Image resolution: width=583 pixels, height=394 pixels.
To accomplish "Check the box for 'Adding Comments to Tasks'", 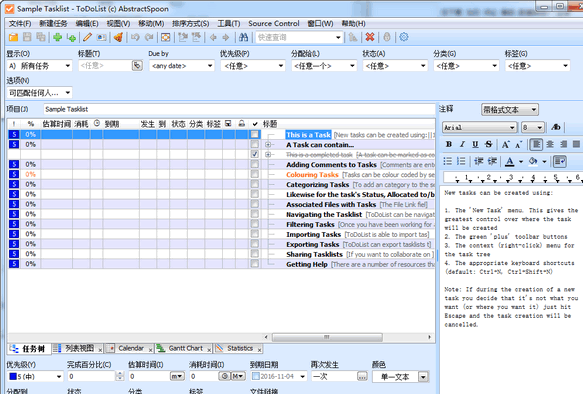I will click(254, 164).
